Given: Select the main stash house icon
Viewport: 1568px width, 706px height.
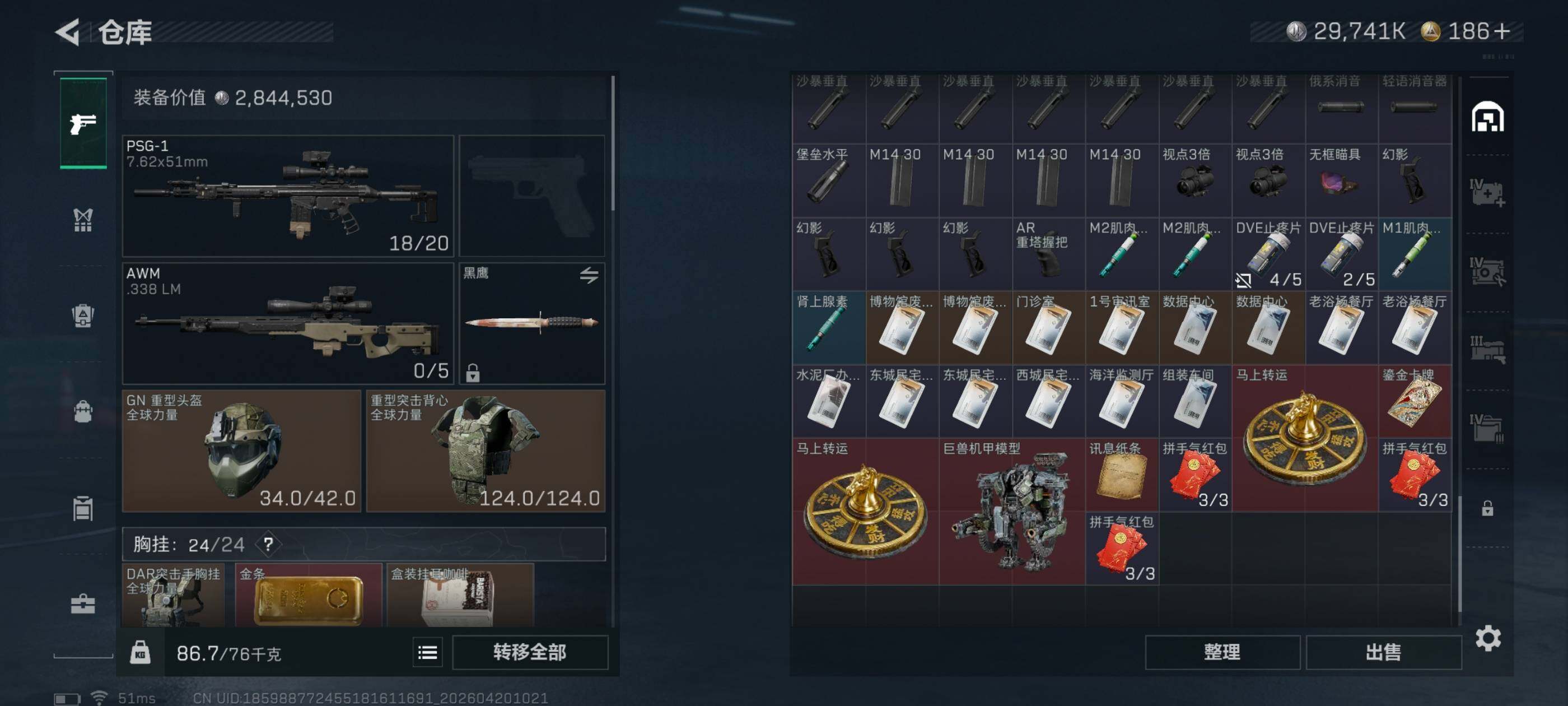Looking at the screenshot, I should point(1488,117).
